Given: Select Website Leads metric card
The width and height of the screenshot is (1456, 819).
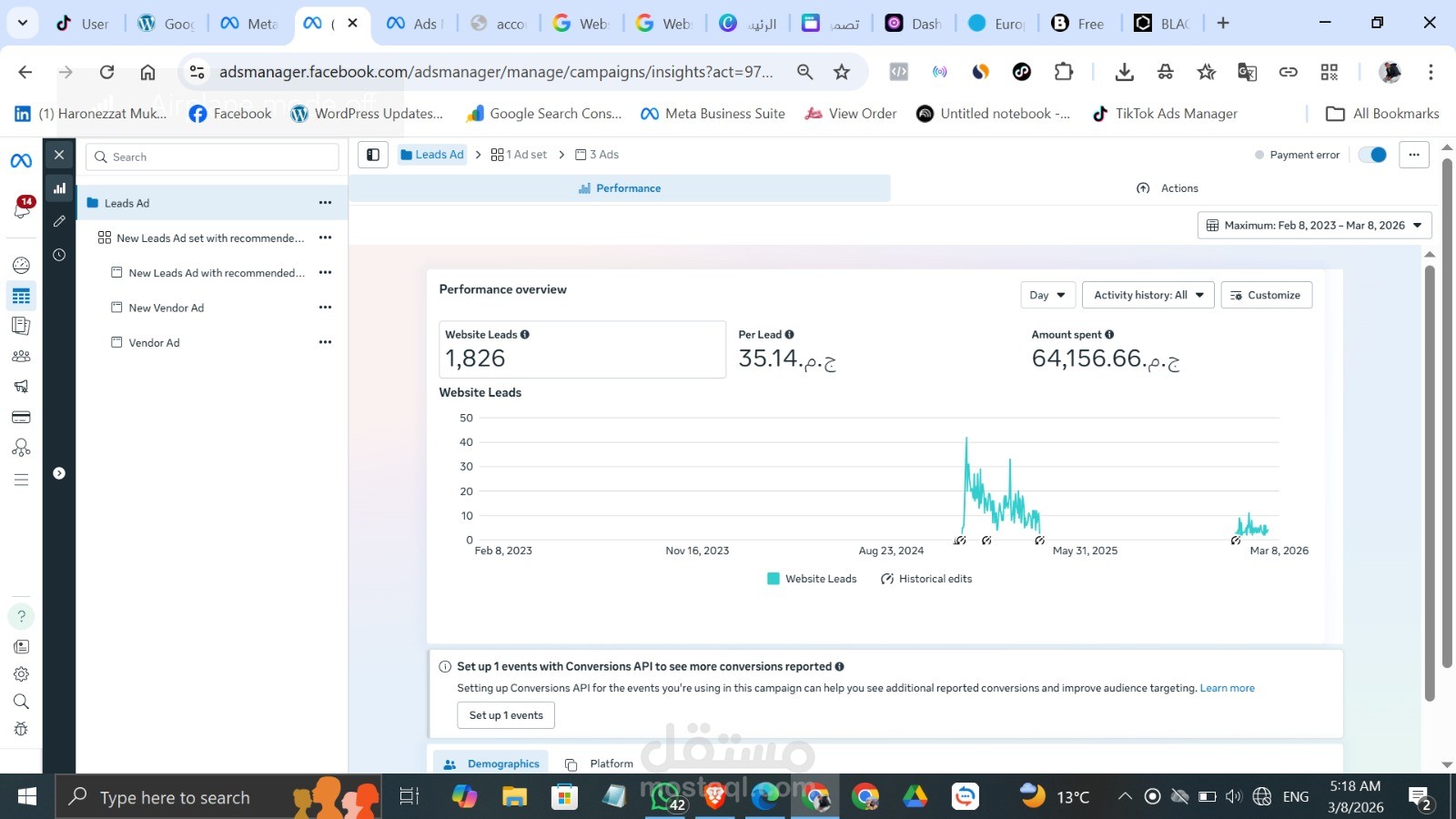Looking at the screenshot, I should tap(582, 349).
